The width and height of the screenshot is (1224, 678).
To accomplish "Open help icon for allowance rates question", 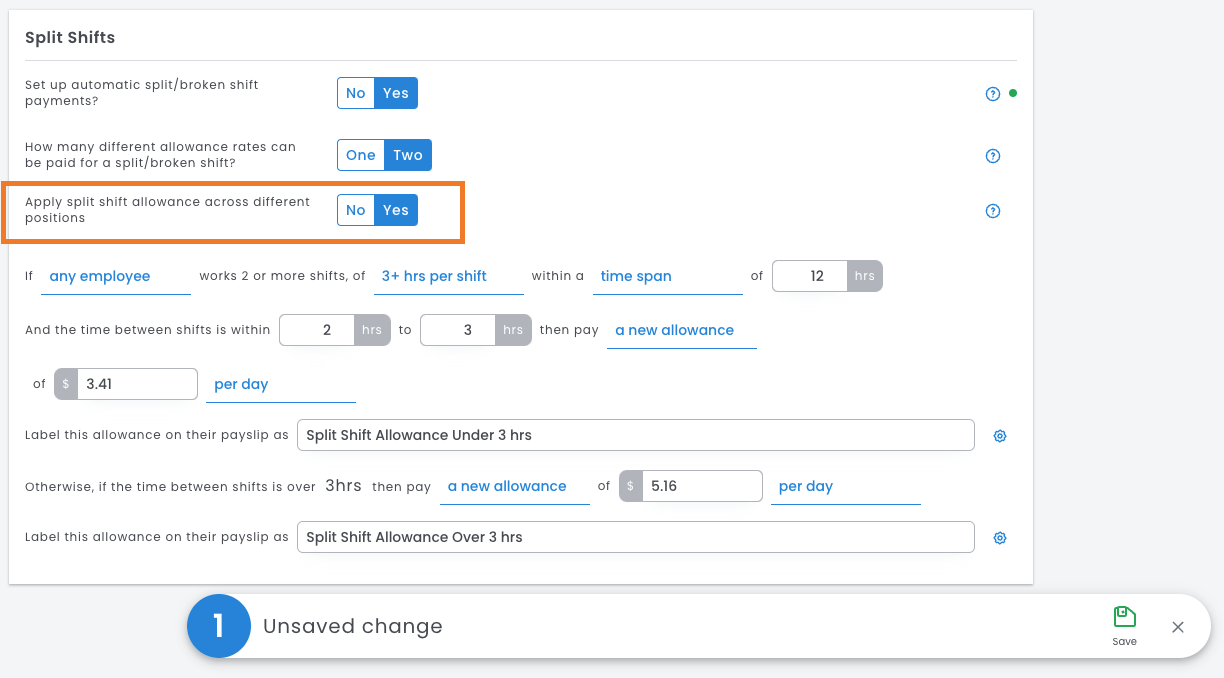I will tap(992, 156).
